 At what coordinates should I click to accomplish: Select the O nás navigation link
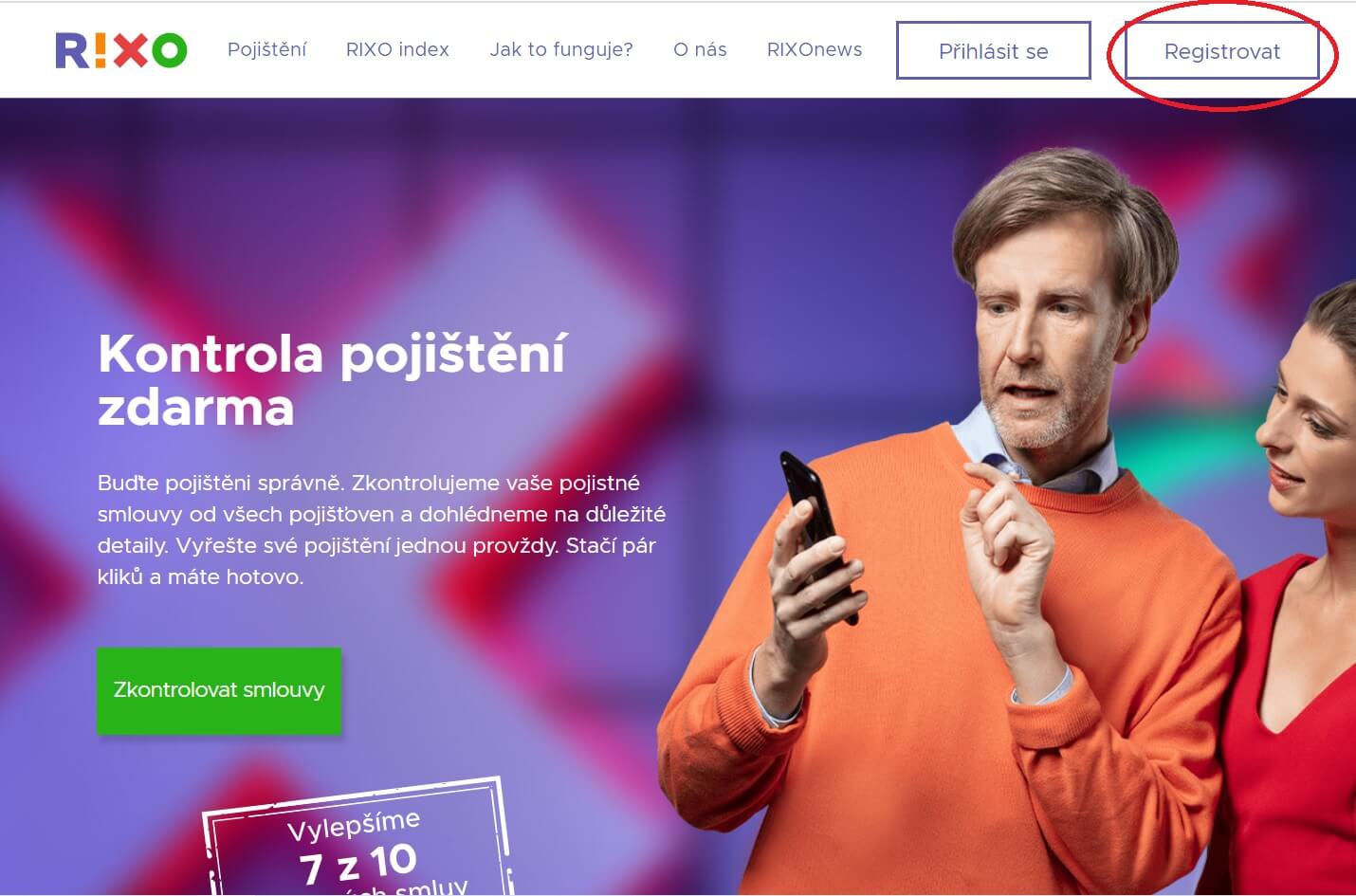tap(700, 49)
